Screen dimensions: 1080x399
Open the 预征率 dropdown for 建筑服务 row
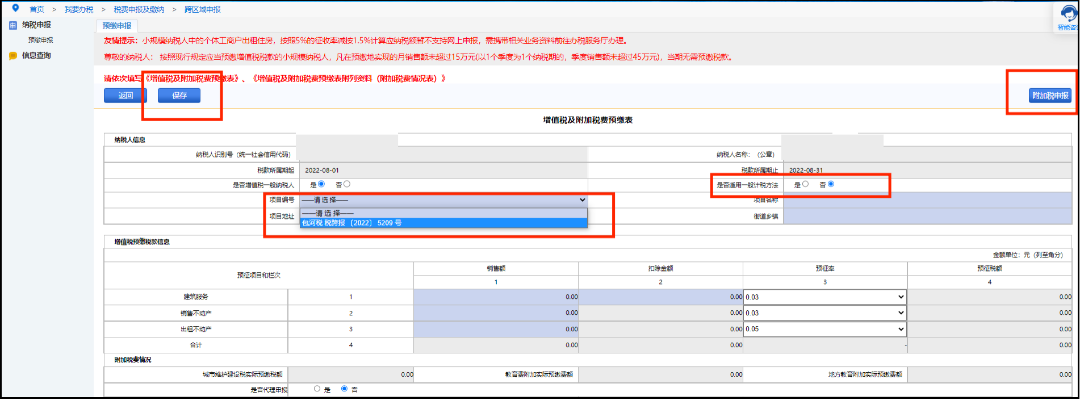tap(825, 296)
